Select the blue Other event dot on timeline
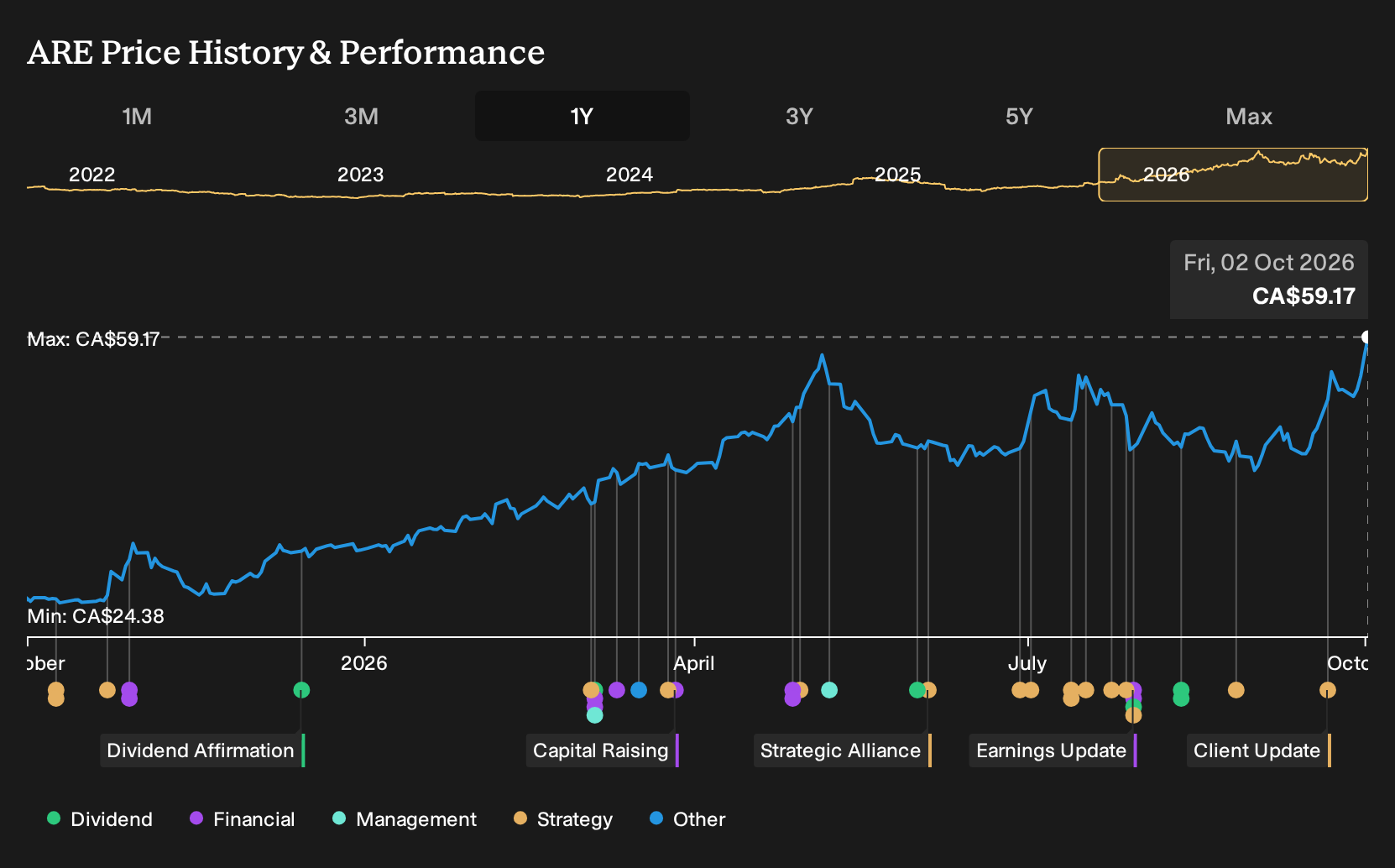1395x868 pixels. pyautogui.click(x=639, y=690)
